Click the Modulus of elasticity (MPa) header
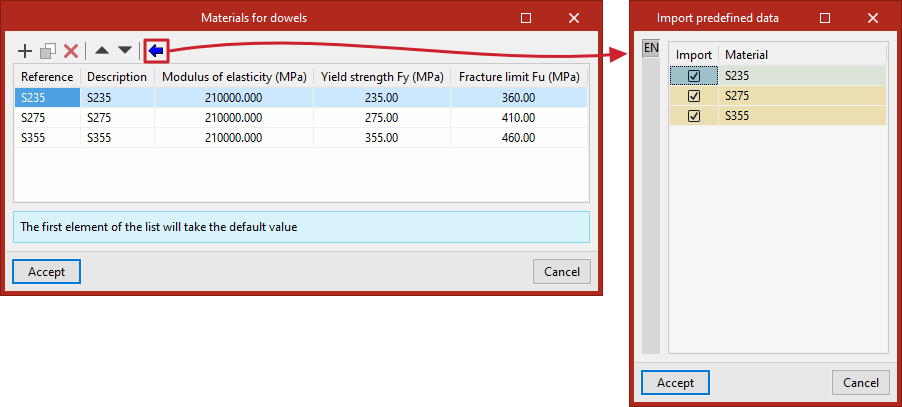902x407 pixels. pyautogui.click(x=234, y=76)
